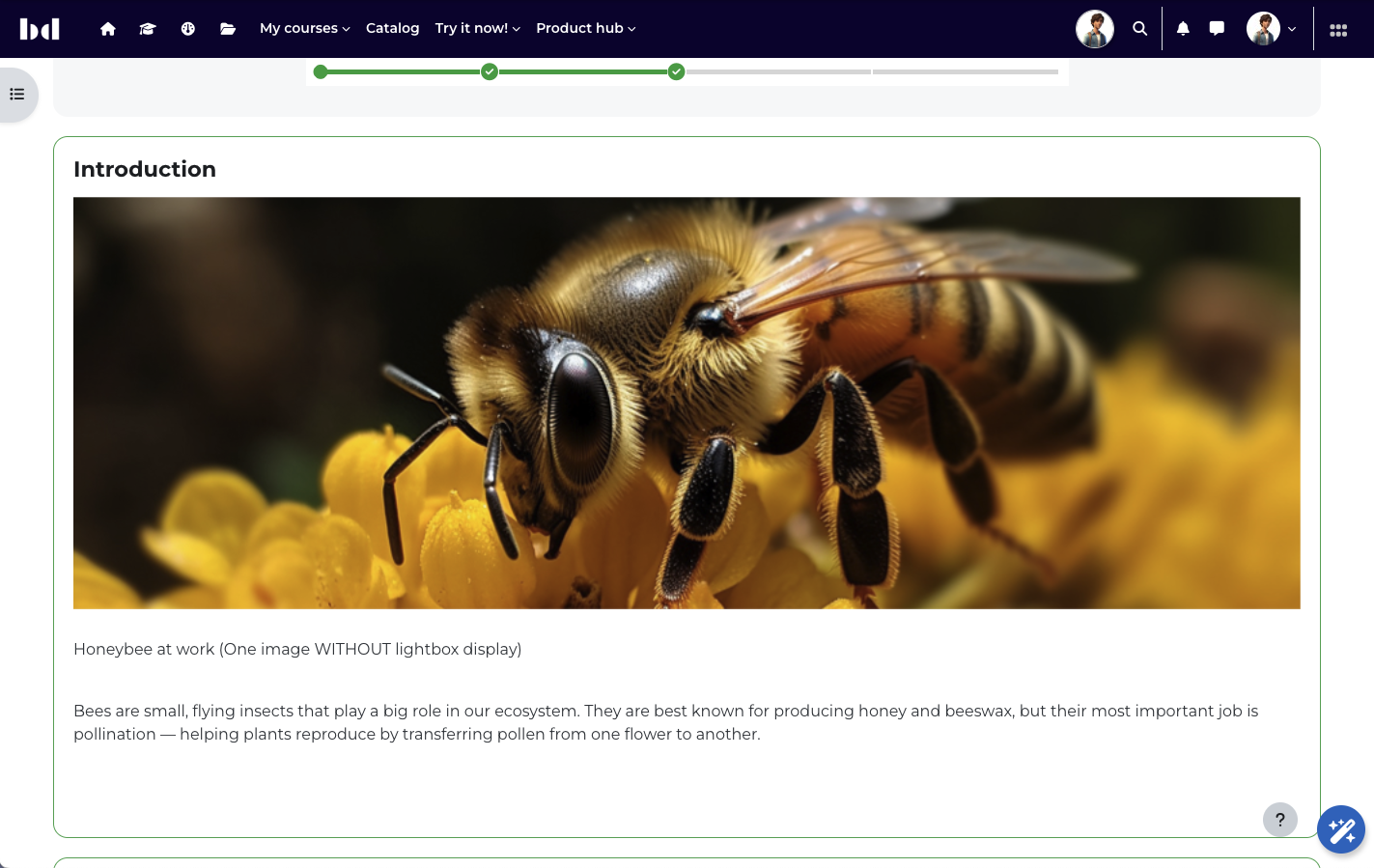Click the bd site logo
The height and width of the screenshot is (868, 1374).
[x=40, y=29]
